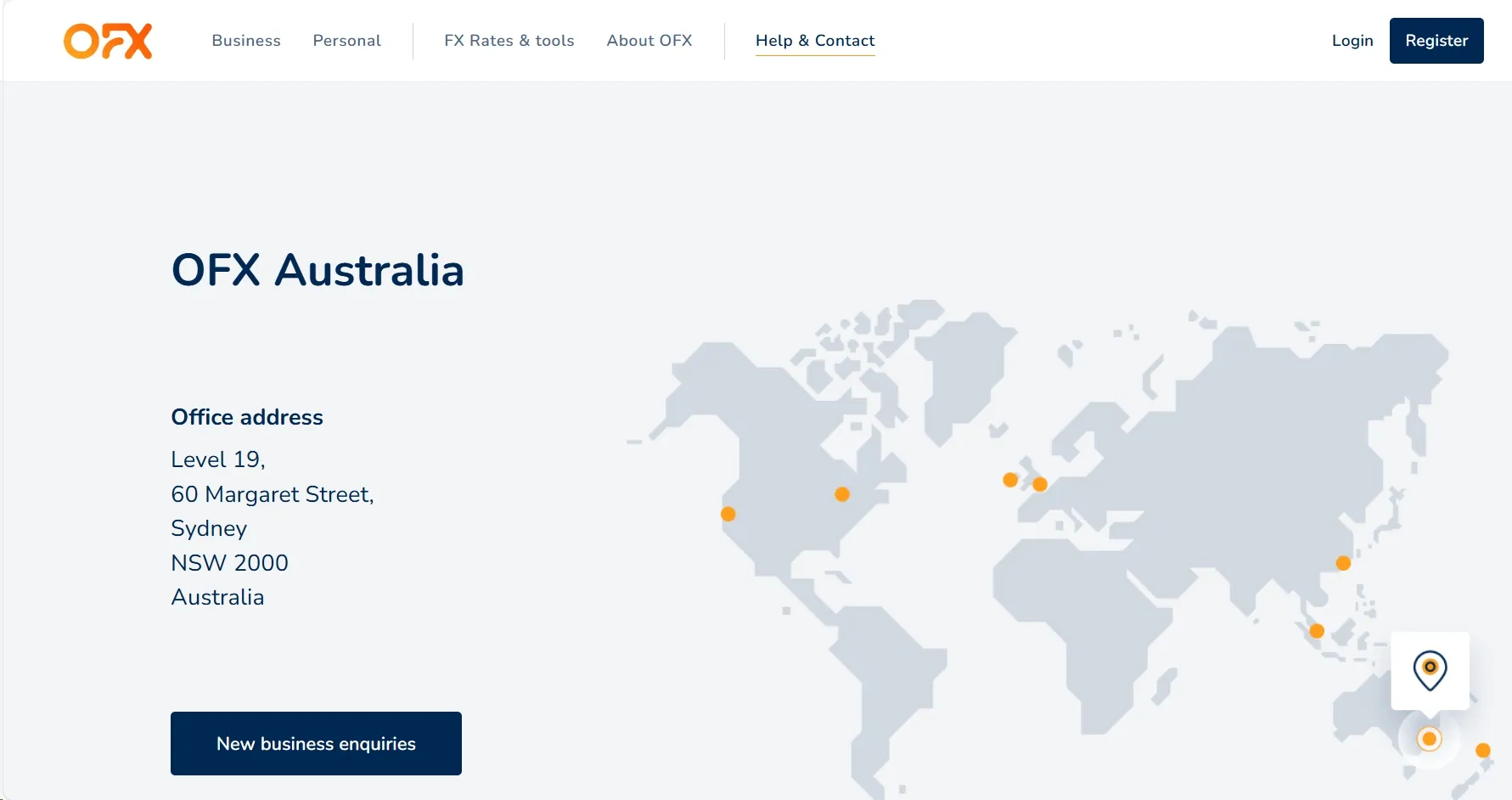Select the orange map dot on the US west coast
1512x800 pixels.
tap(728, 514)
